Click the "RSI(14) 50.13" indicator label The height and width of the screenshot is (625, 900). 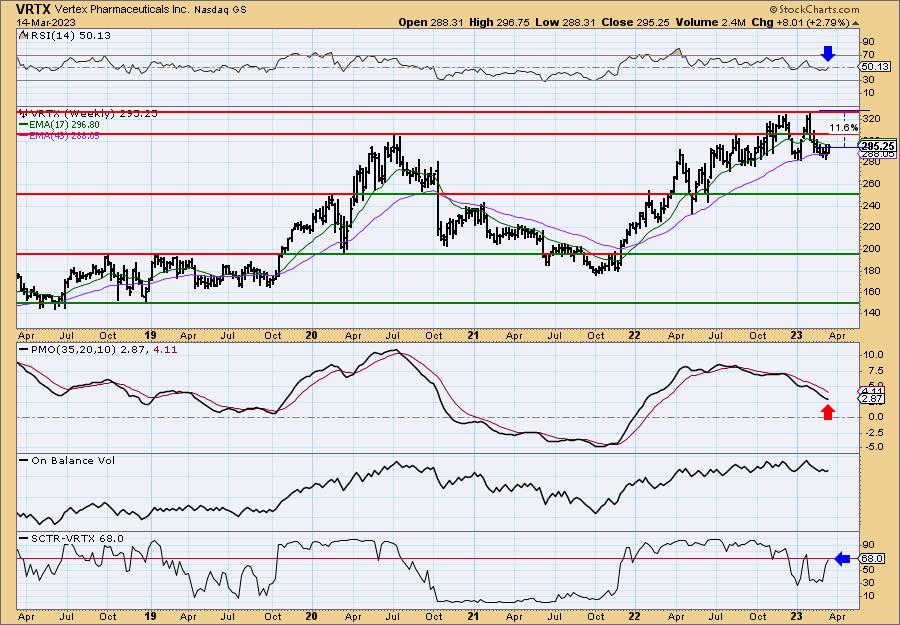tap(69, 36)
